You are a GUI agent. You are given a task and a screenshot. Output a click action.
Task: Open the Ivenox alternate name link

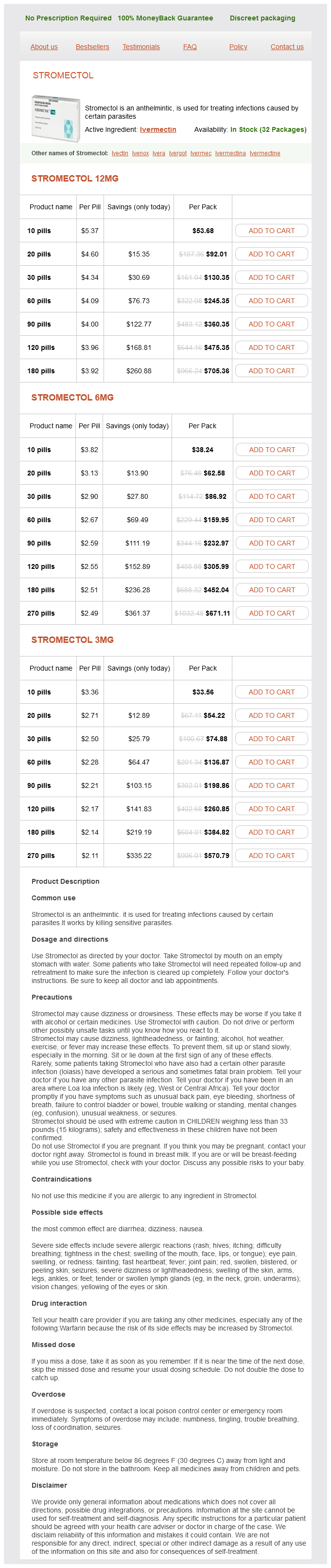point(140,153)
